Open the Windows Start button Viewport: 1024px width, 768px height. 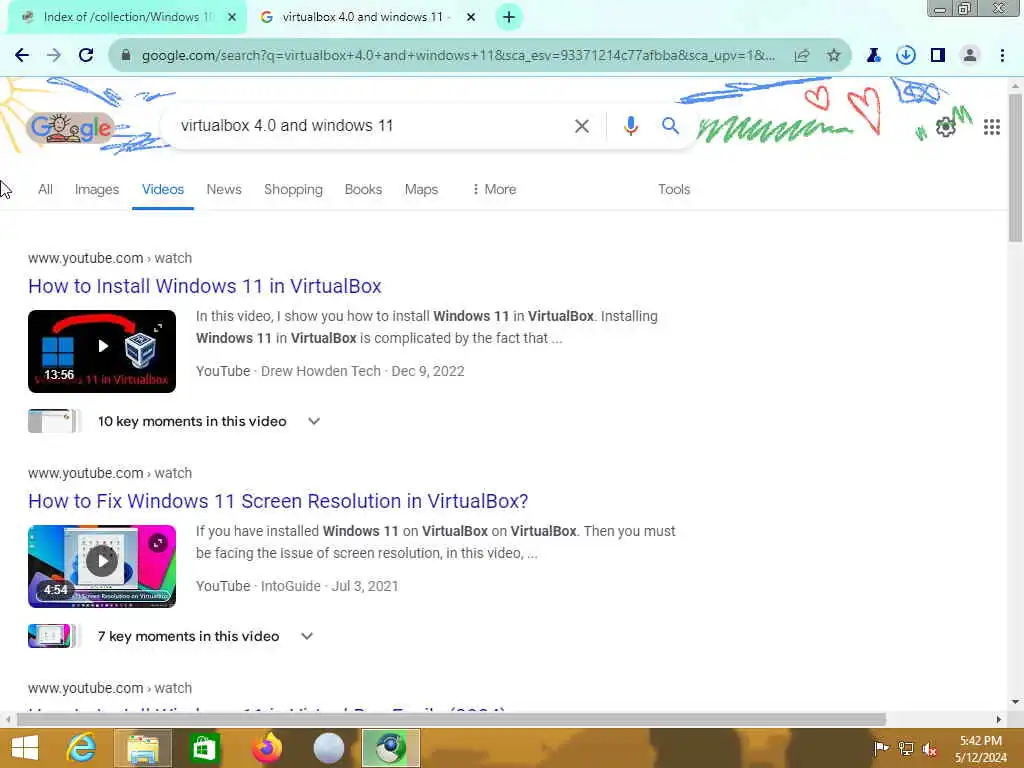coord(25,748)
